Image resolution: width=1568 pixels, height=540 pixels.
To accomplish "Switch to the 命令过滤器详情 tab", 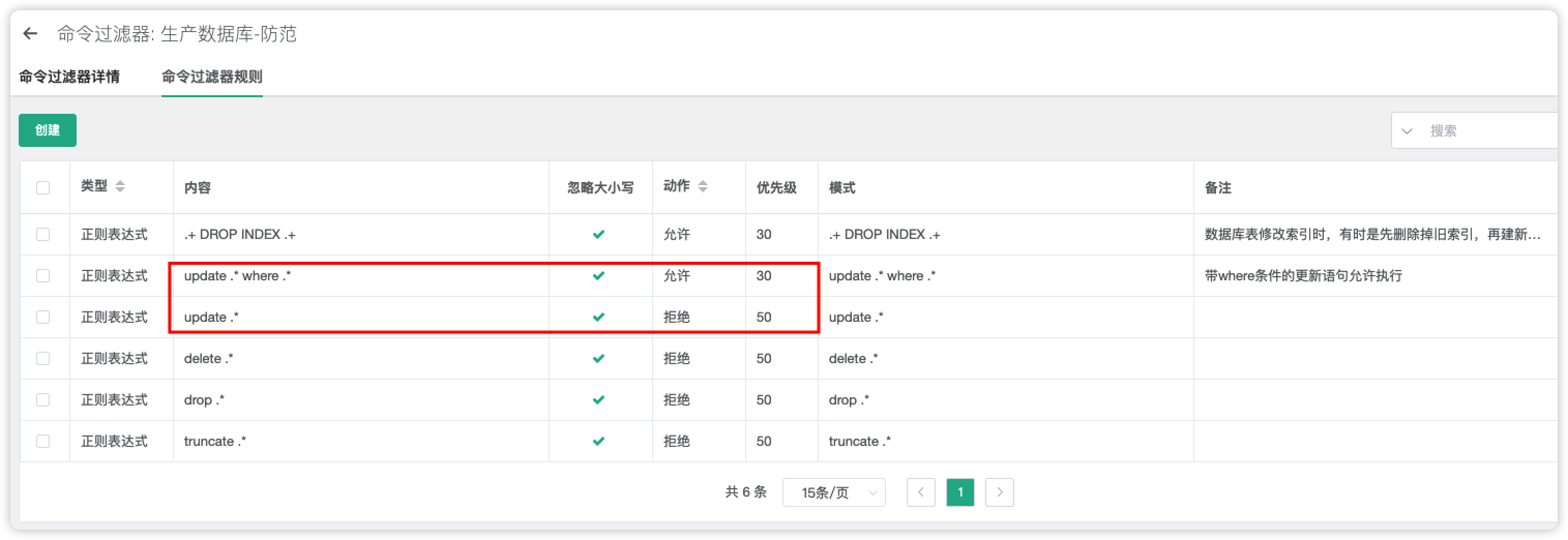I will coord(69,77).
